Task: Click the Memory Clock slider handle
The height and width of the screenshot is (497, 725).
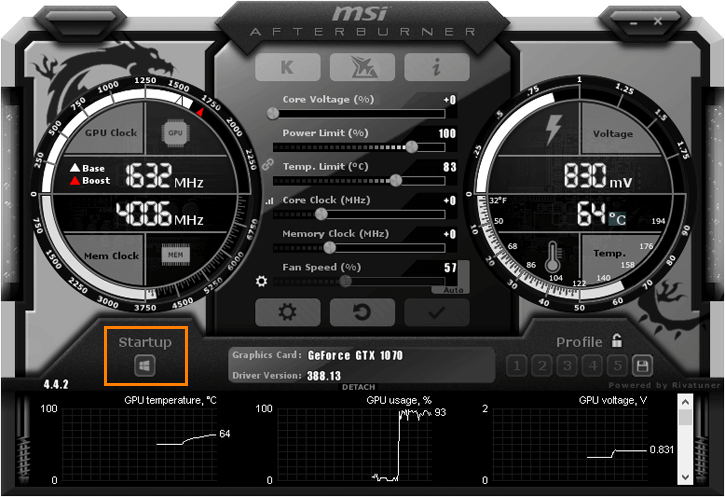Action: [329, 248]
